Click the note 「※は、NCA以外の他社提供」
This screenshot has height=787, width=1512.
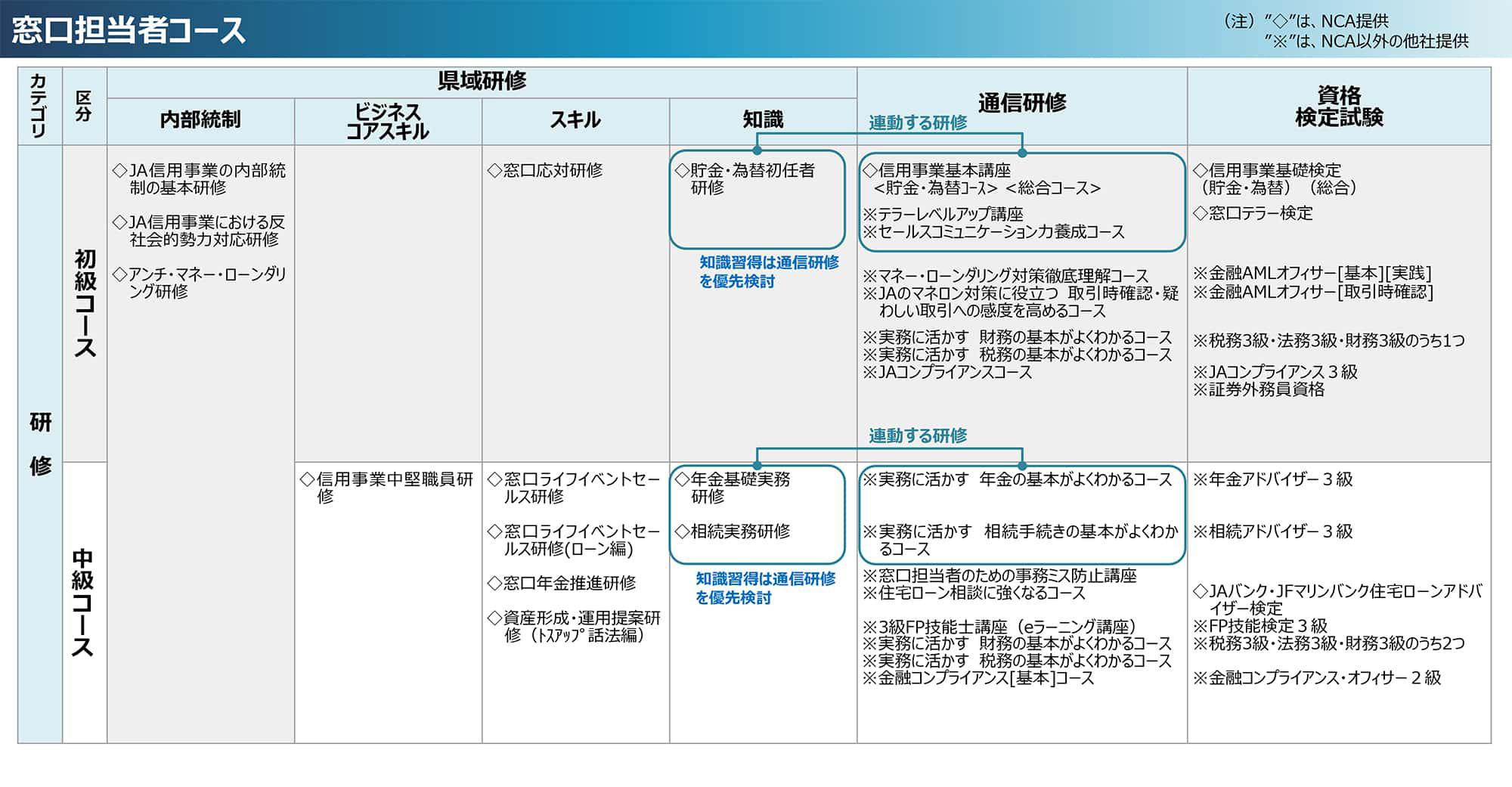pos(1367,41)
